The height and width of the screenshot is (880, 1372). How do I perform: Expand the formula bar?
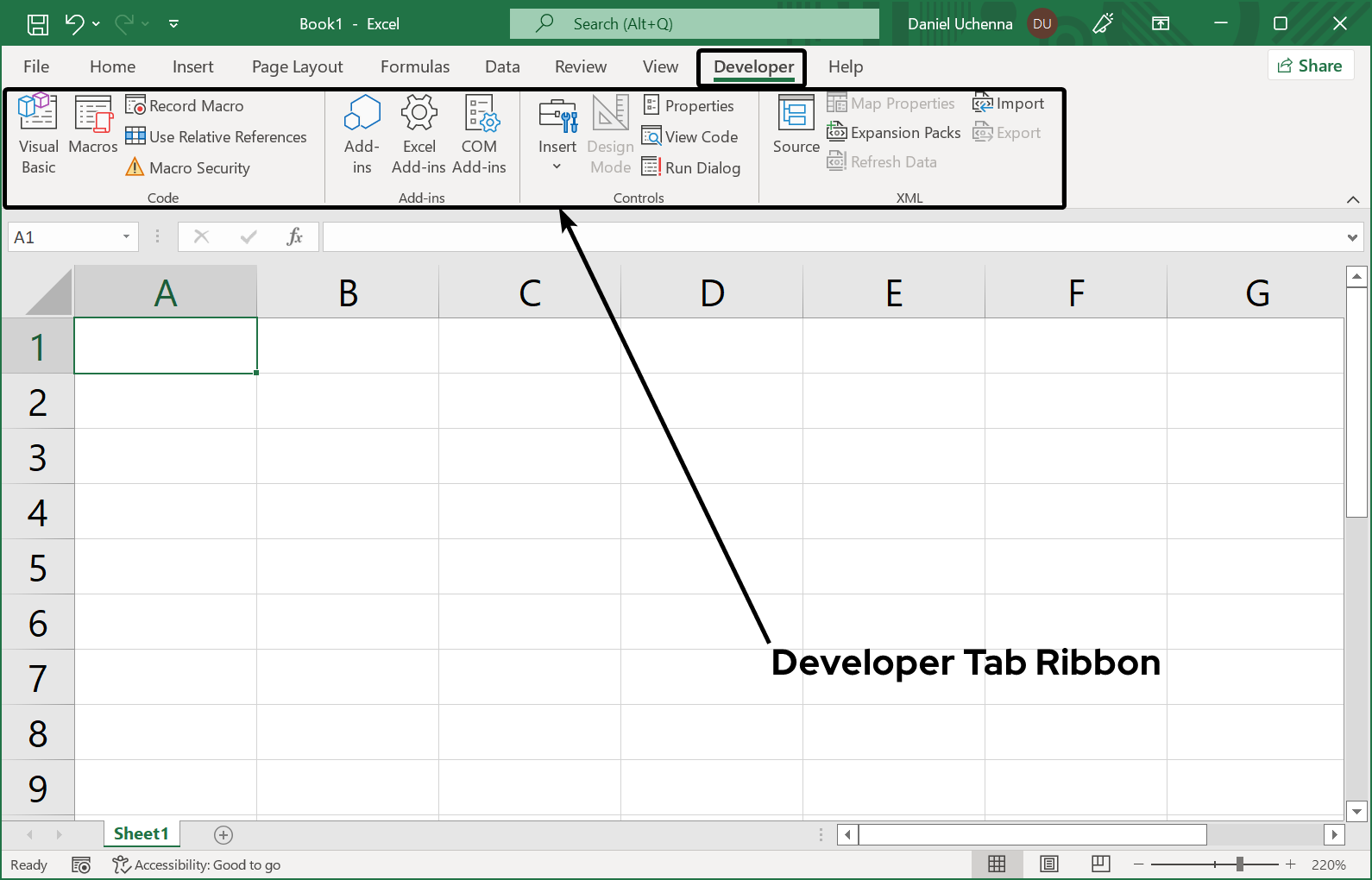tap(1351, 237)
